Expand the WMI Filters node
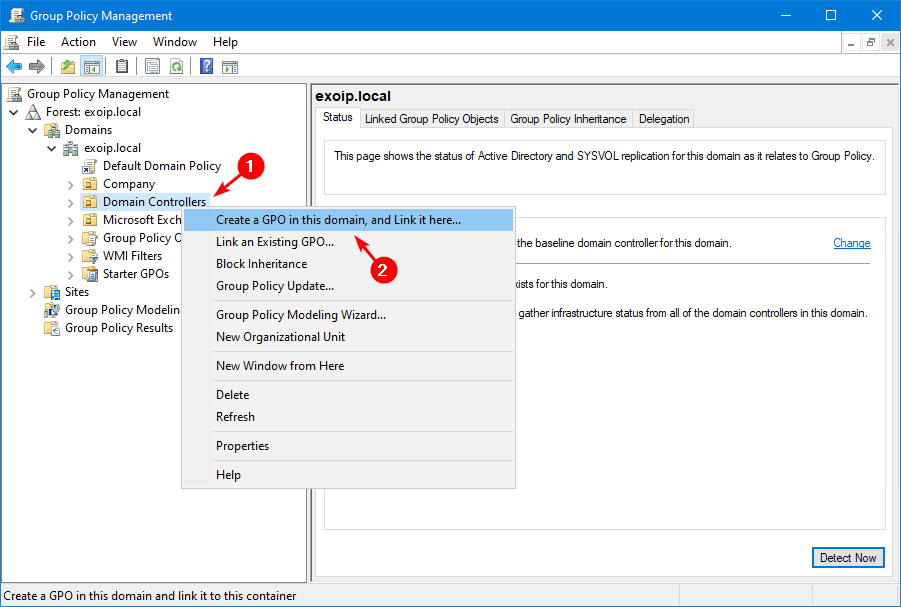The height and width of the screenshot is (607, 901). tap(71, 256)
